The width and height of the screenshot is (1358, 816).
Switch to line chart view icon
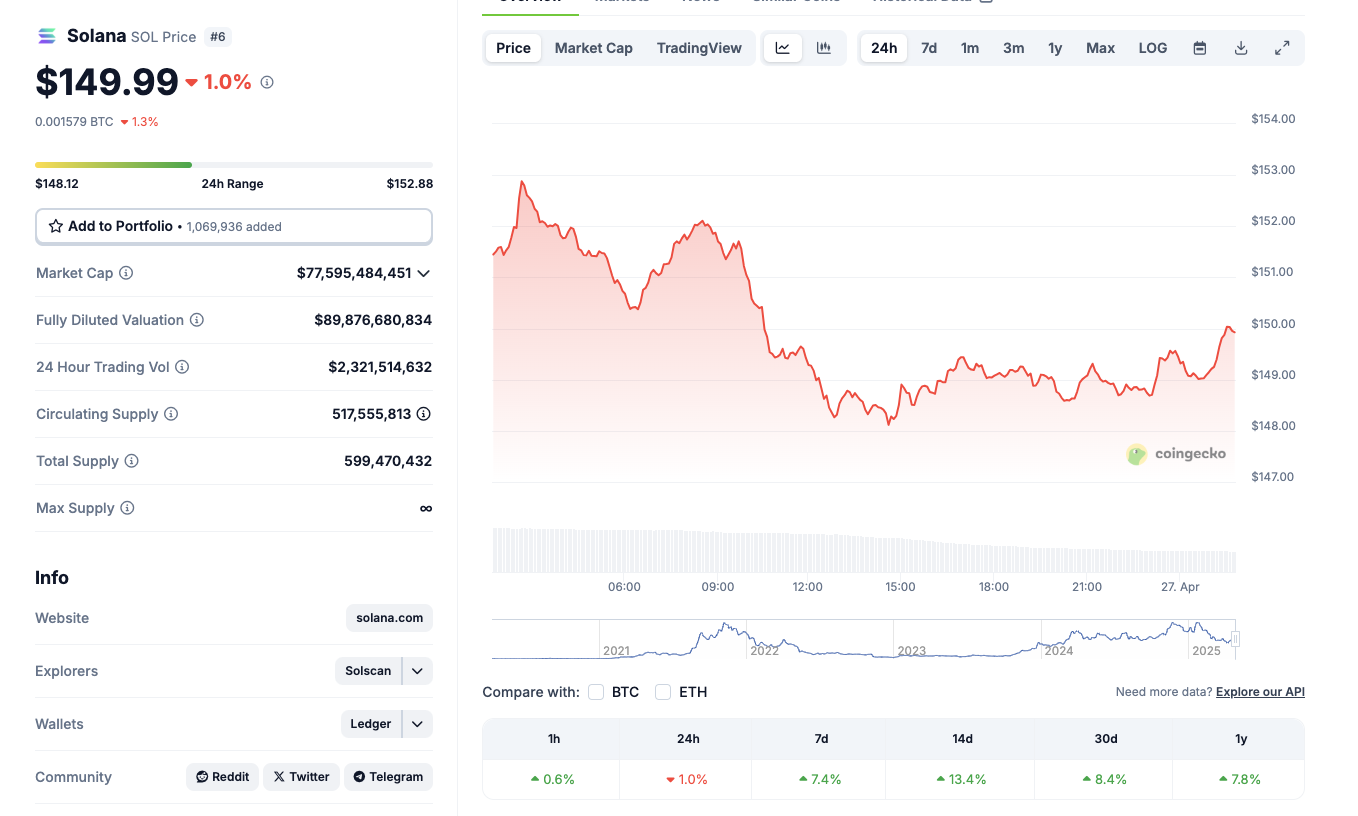coord(783,48)
